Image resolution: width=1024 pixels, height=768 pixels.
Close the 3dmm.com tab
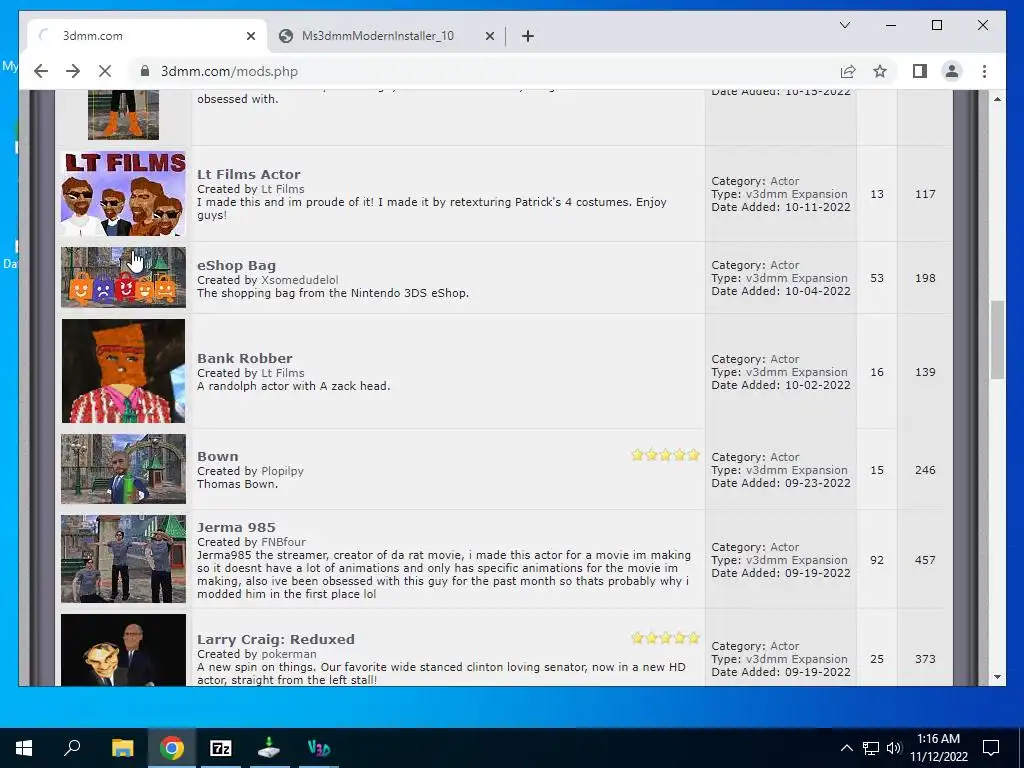pos(251,36)
